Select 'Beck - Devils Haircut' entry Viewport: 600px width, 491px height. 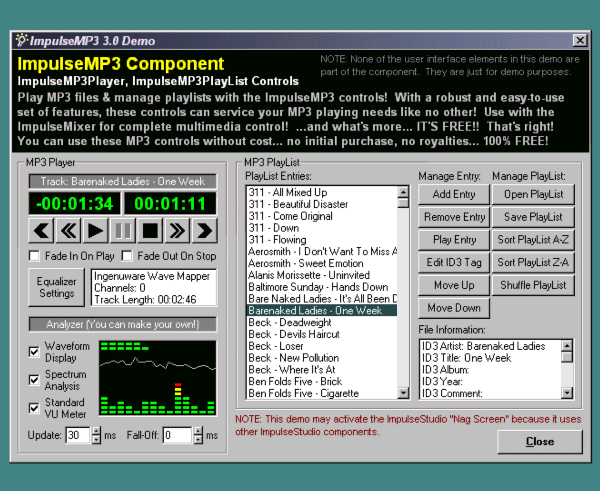[x=321, y=334]
